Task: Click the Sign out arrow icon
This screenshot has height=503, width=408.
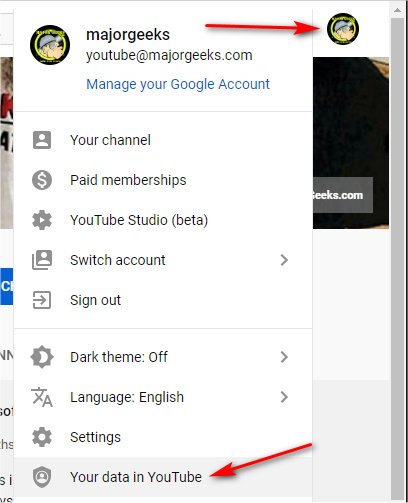Action: point(42,300)
